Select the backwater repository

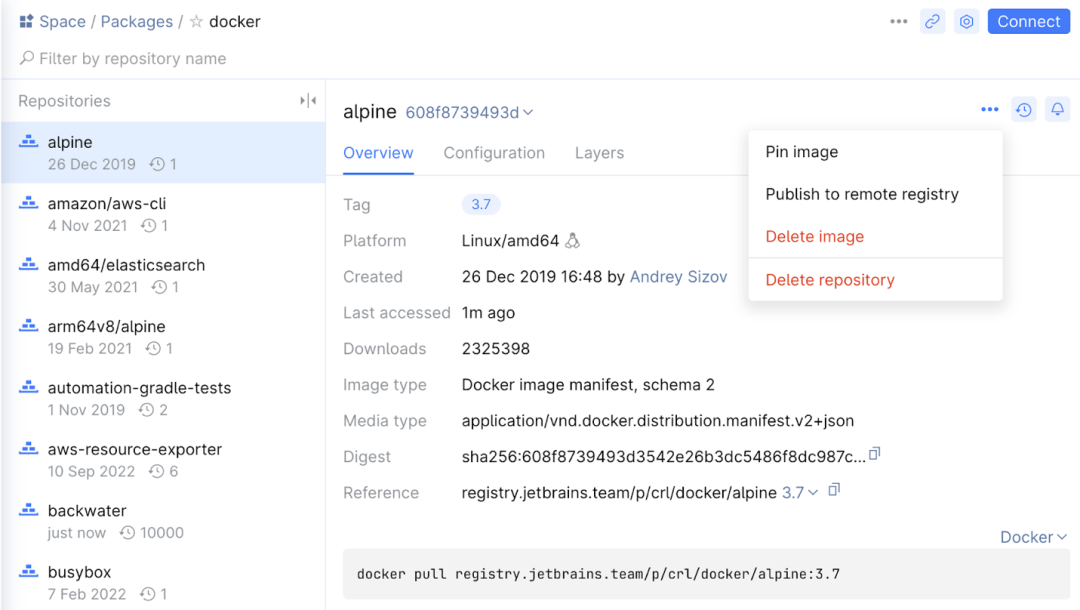pos(163,520)
